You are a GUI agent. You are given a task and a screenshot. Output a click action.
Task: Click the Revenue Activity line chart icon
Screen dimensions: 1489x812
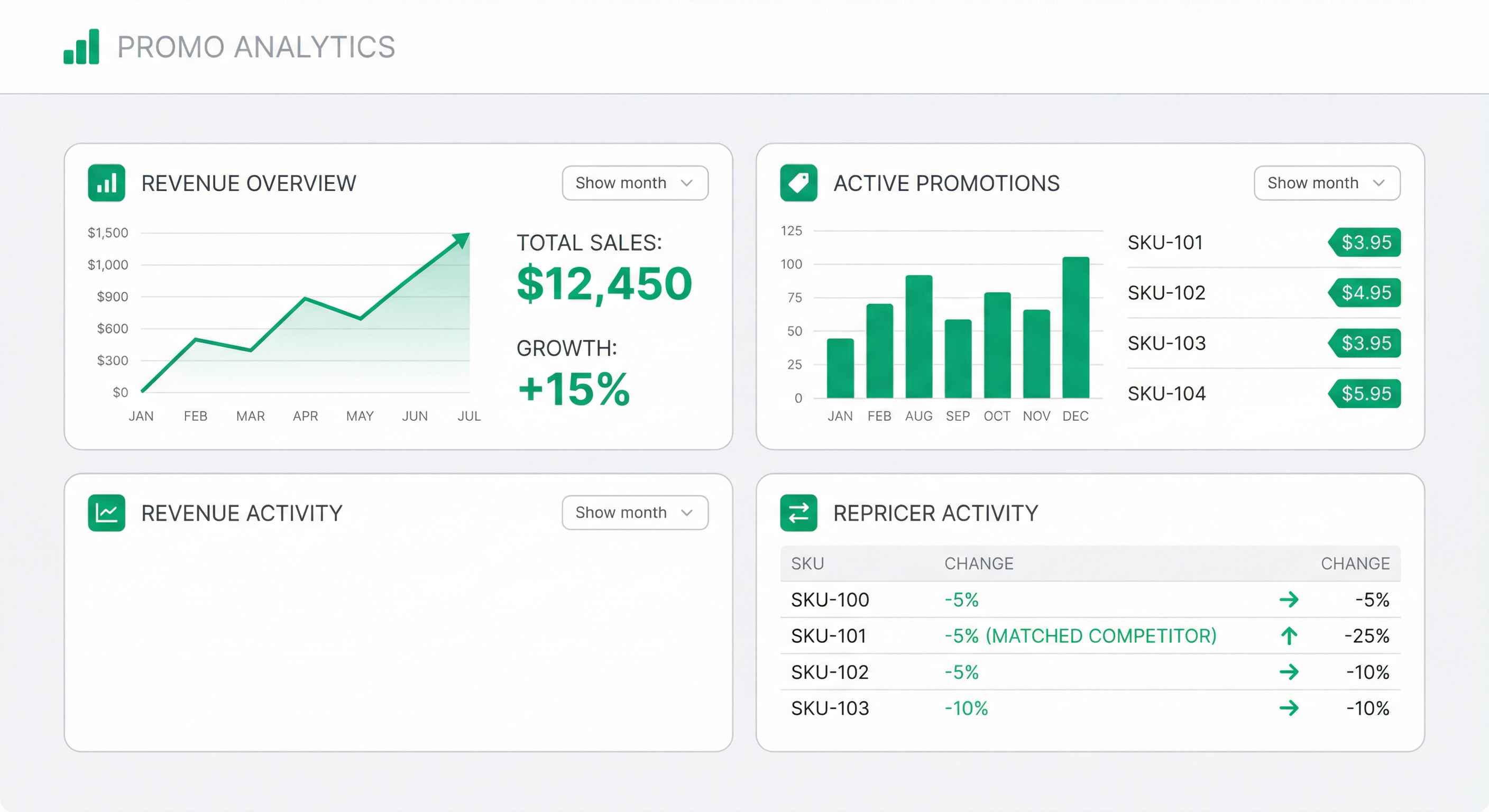click(x=106, y=513)
